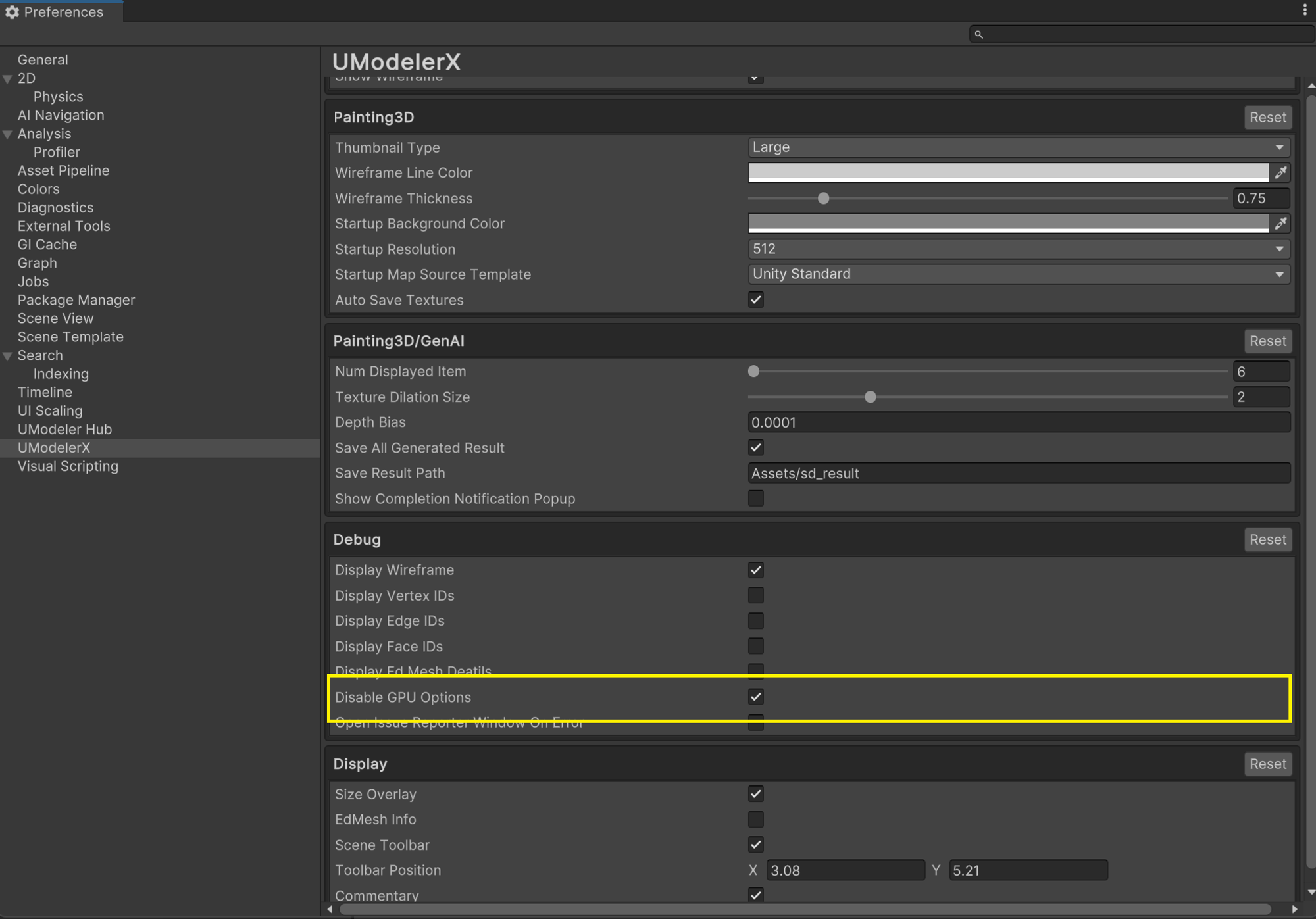Open GI Cache preferences
Image resolution: width=1316 pixels, height=919 pixels.
[x=47, y=245]
